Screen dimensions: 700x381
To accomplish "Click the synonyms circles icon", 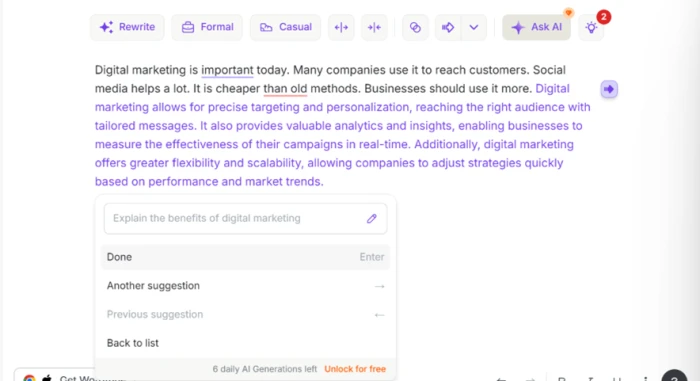I will [415, 27].
